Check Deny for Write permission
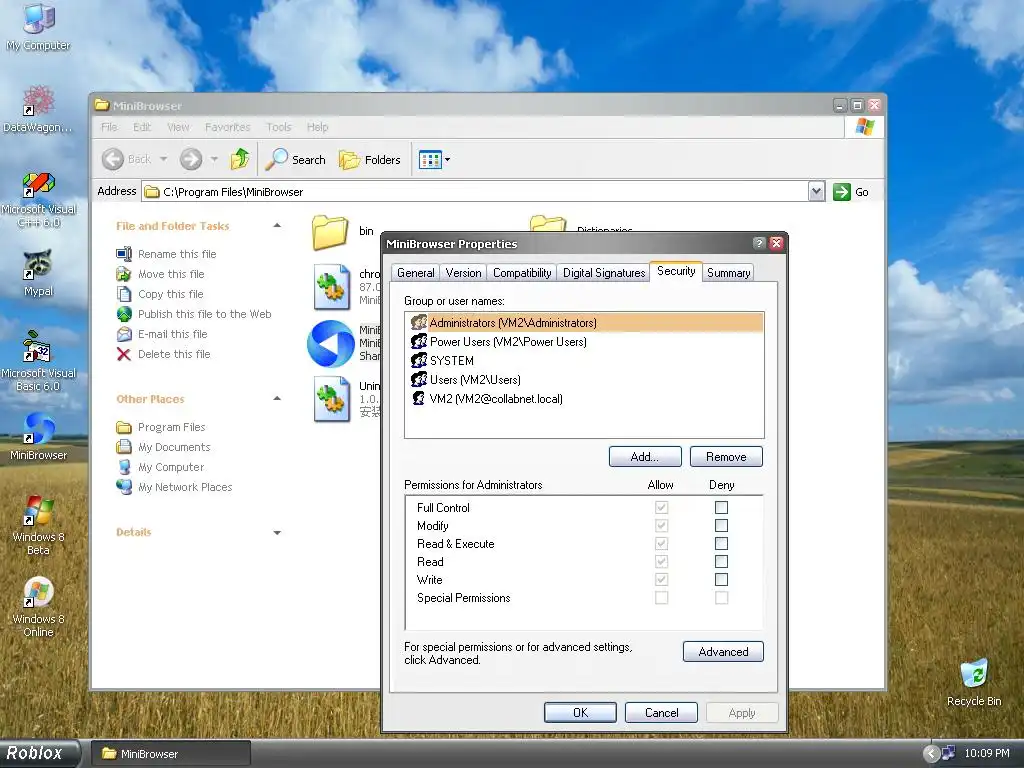The width and height of the screenshot is (1024, 768). (721, 579)
